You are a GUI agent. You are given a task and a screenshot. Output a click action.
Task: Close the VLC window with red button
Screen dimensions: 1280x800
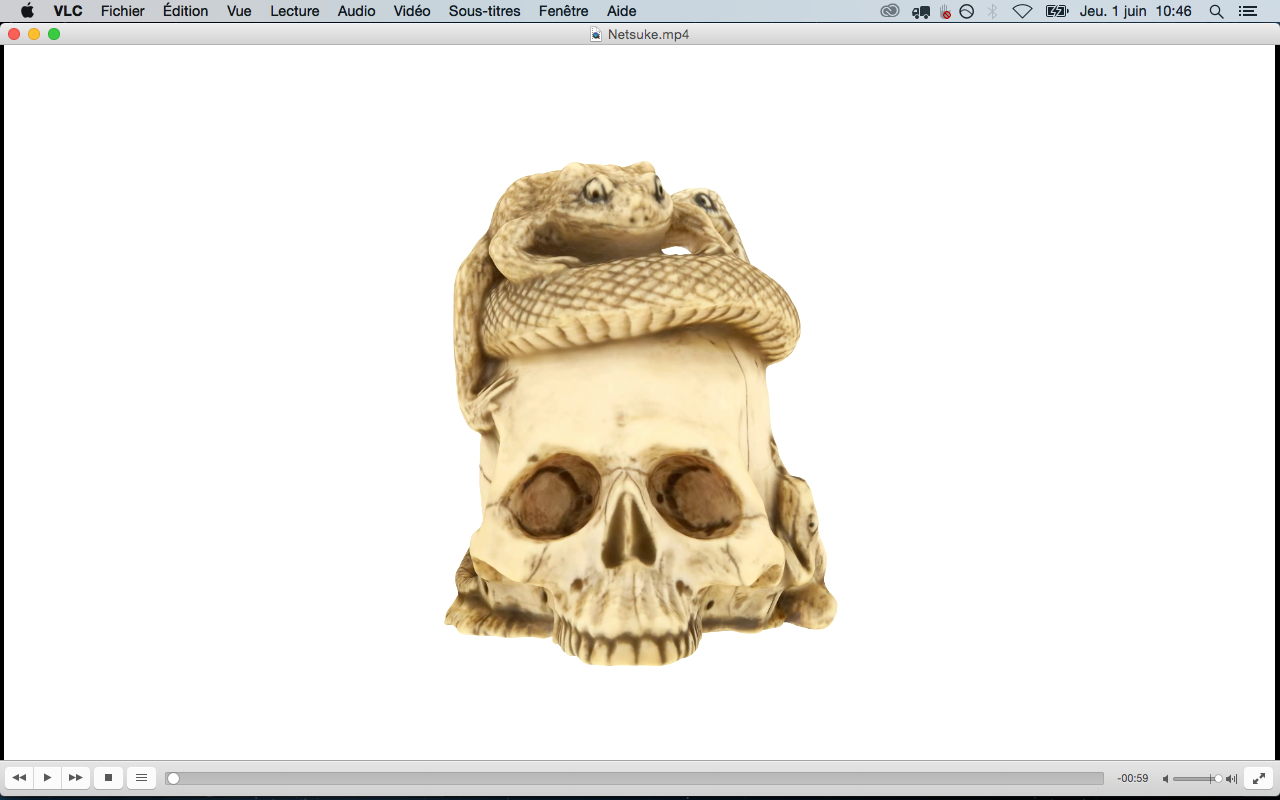14,34
